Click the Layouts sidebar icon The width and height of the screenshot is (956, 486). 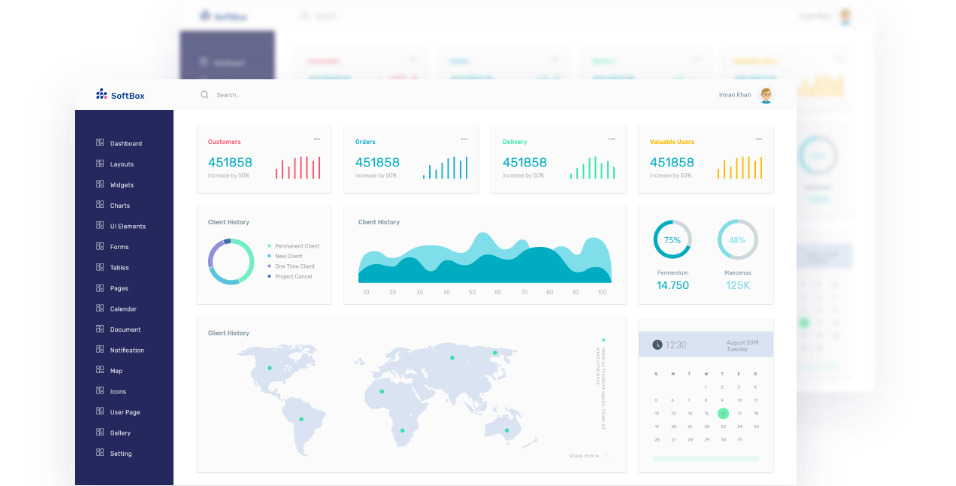pos(100,163)
